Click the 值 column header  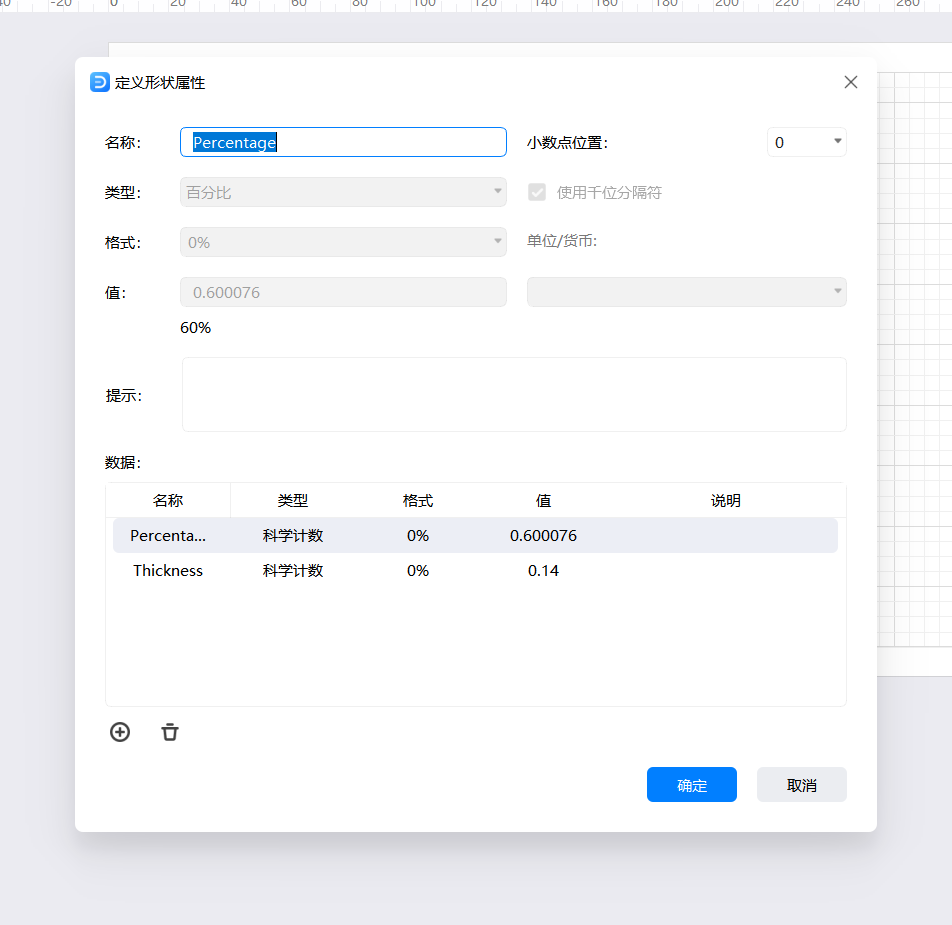(543, 501)
